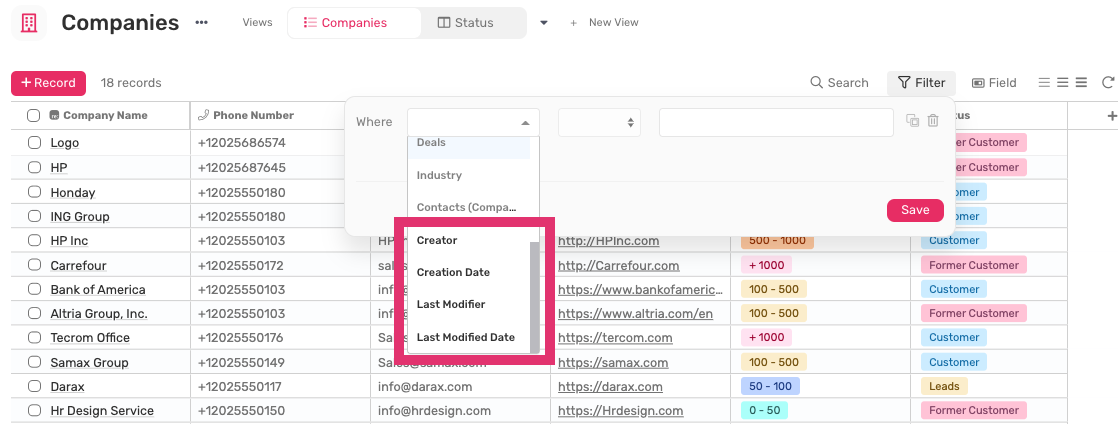
Task: Click the 0 - 50 size tag
Action: [765, 411]
